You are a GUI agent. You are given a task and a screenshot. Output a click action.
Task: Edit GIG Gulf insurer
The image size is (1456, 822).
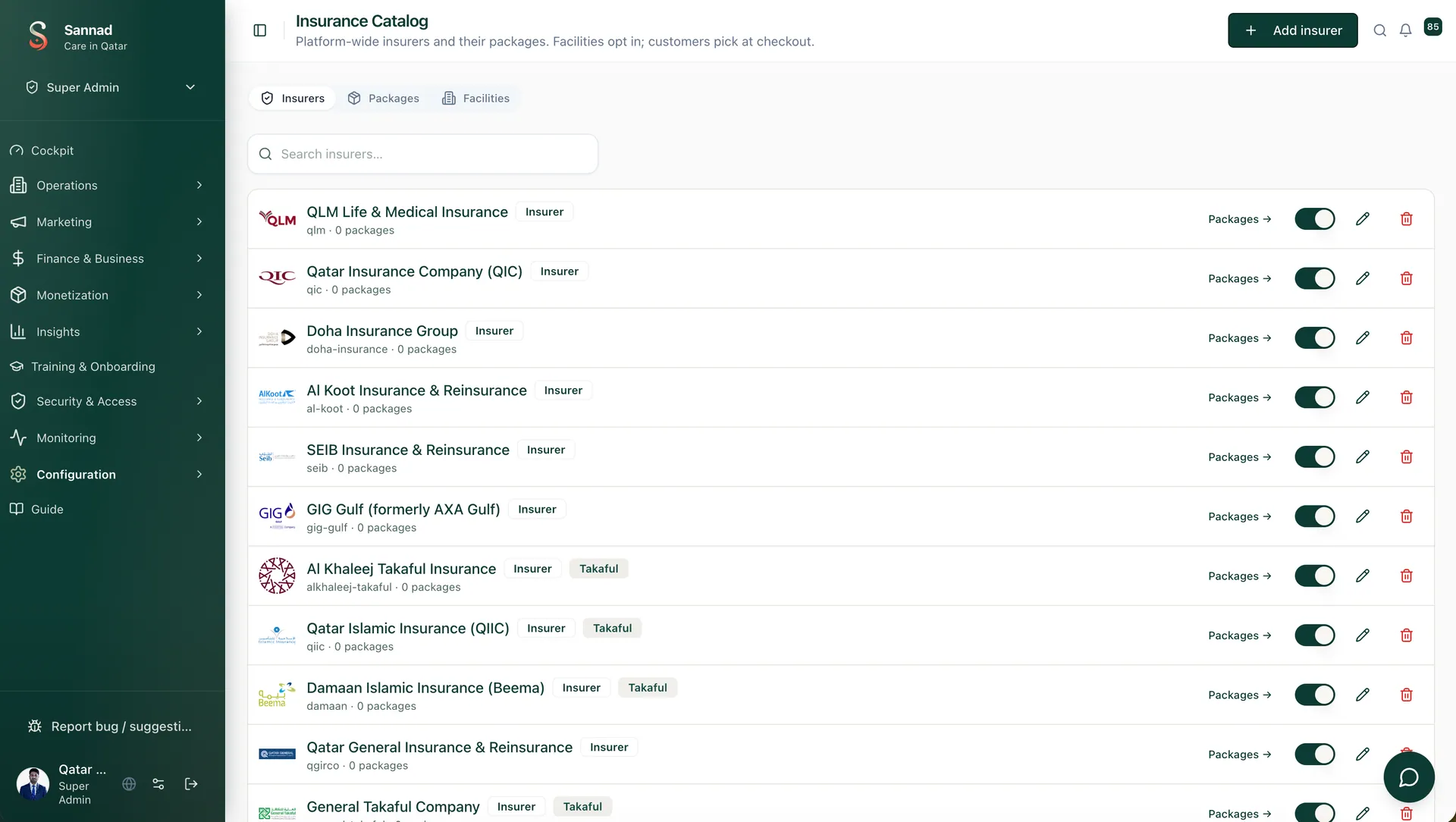[1363, 516]
